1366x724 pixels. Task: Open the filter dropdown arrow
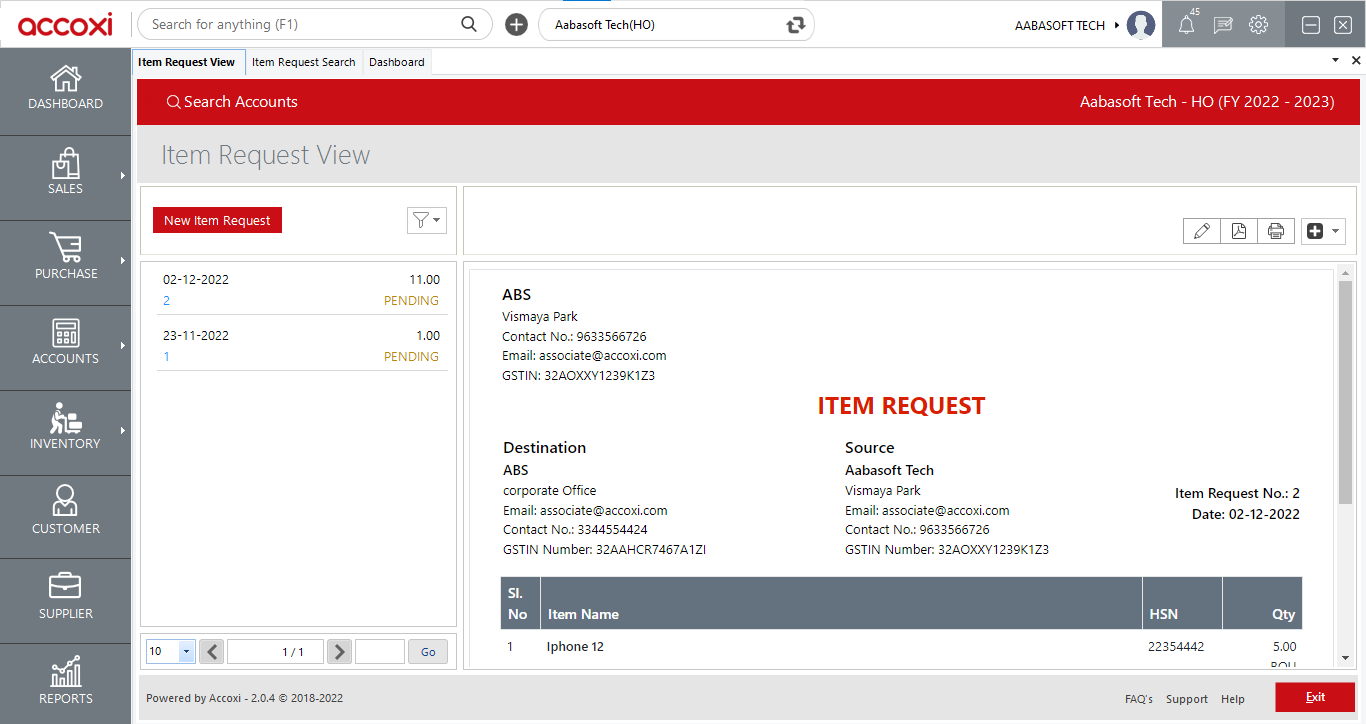(x=437, y=220)
